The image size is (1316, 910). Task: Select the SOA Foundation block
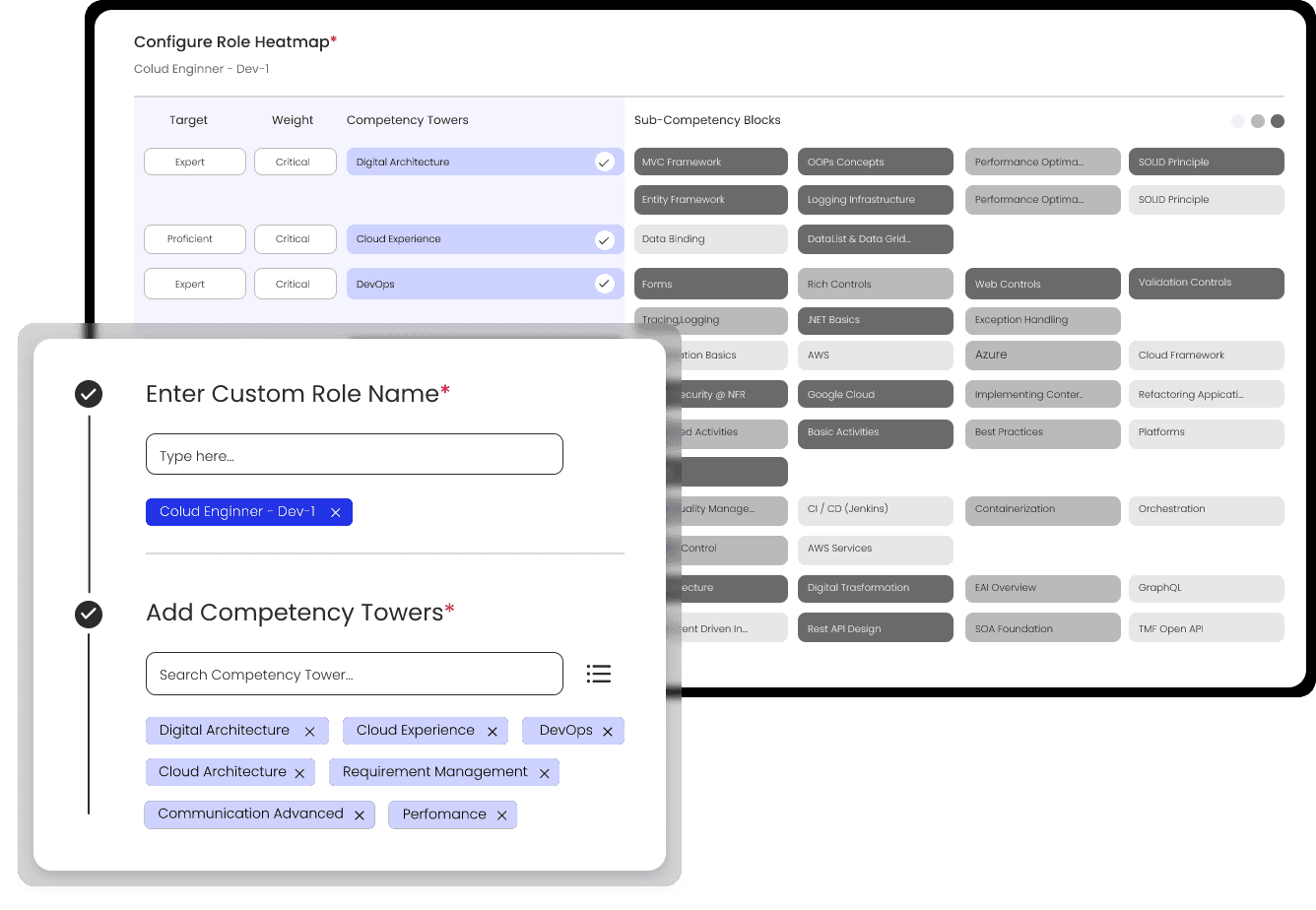pyautogui.click(x=1043, y=627)
